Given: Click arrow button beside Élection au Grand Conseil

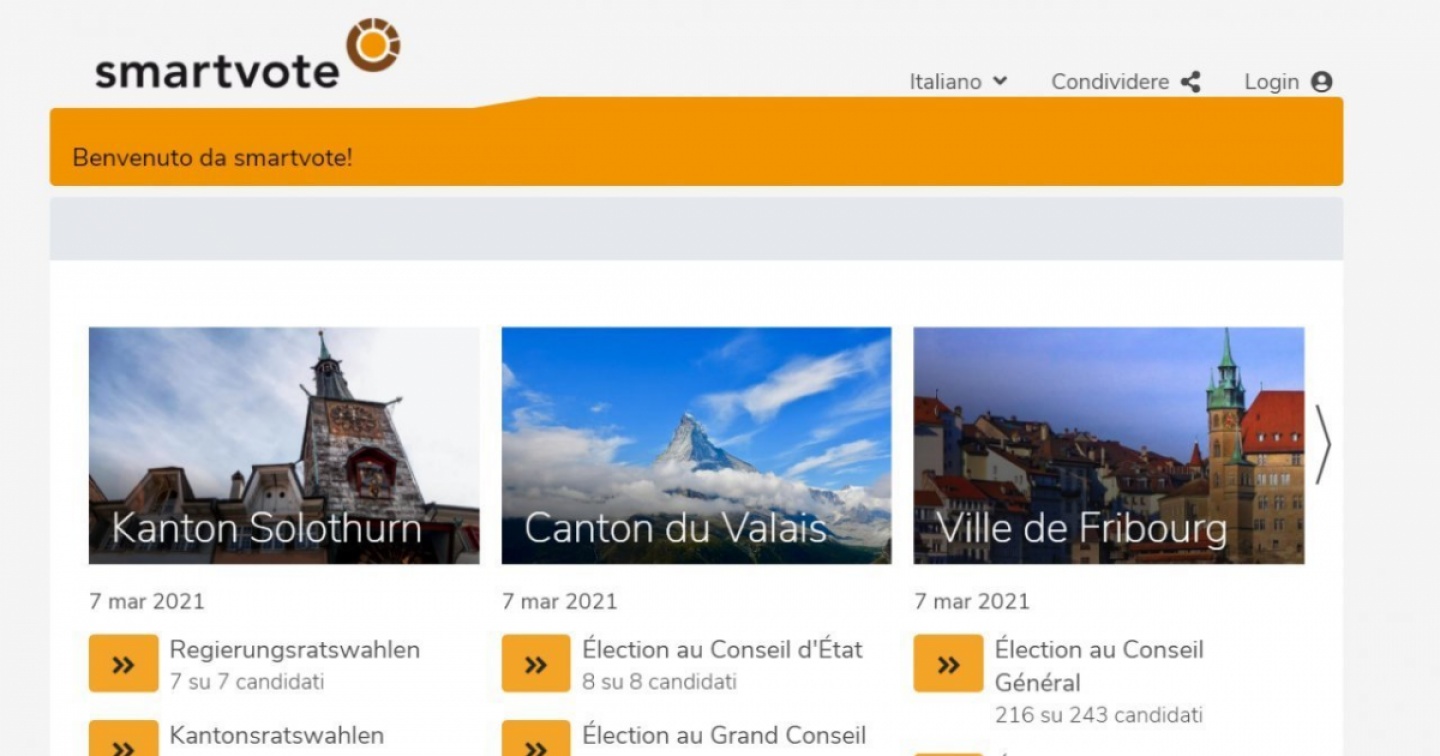Looking at the screenshot, I should (536, 741).
